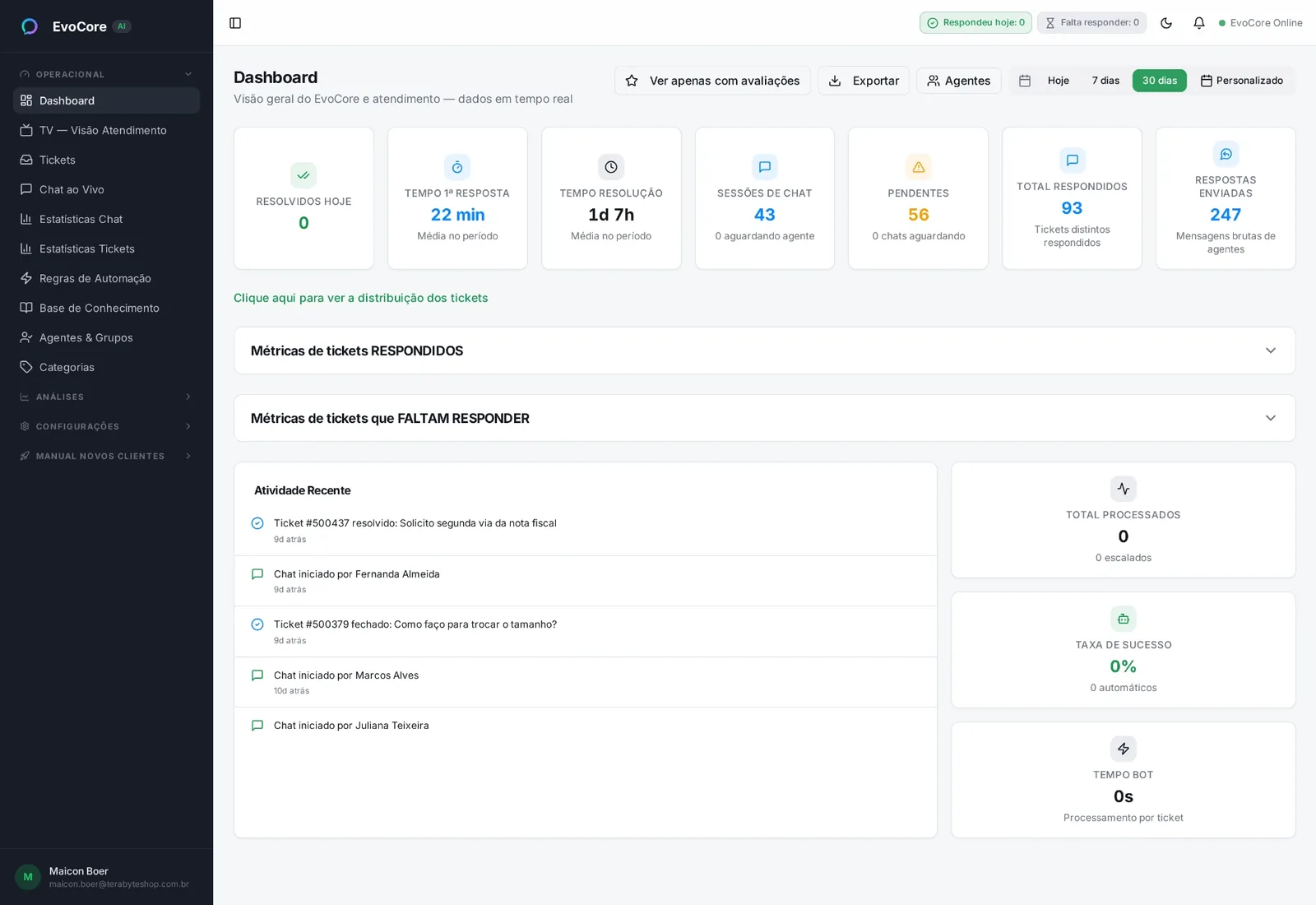1316x905 pixels.
Task: Click the user avatar M
Action: [x=28, y=877]
